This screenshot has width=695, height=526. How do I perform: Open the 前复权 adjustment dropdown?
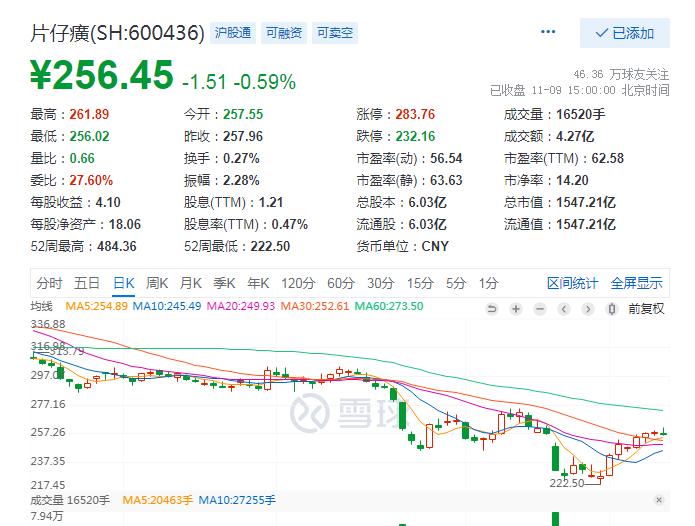coord(646,309)
